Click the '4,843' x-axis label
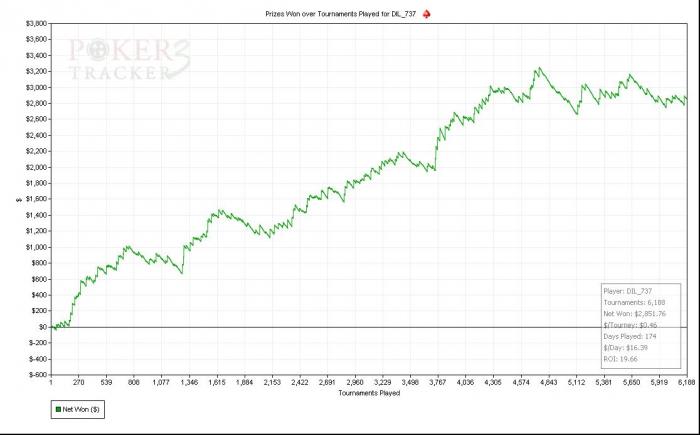 click(x=548, y=382)
